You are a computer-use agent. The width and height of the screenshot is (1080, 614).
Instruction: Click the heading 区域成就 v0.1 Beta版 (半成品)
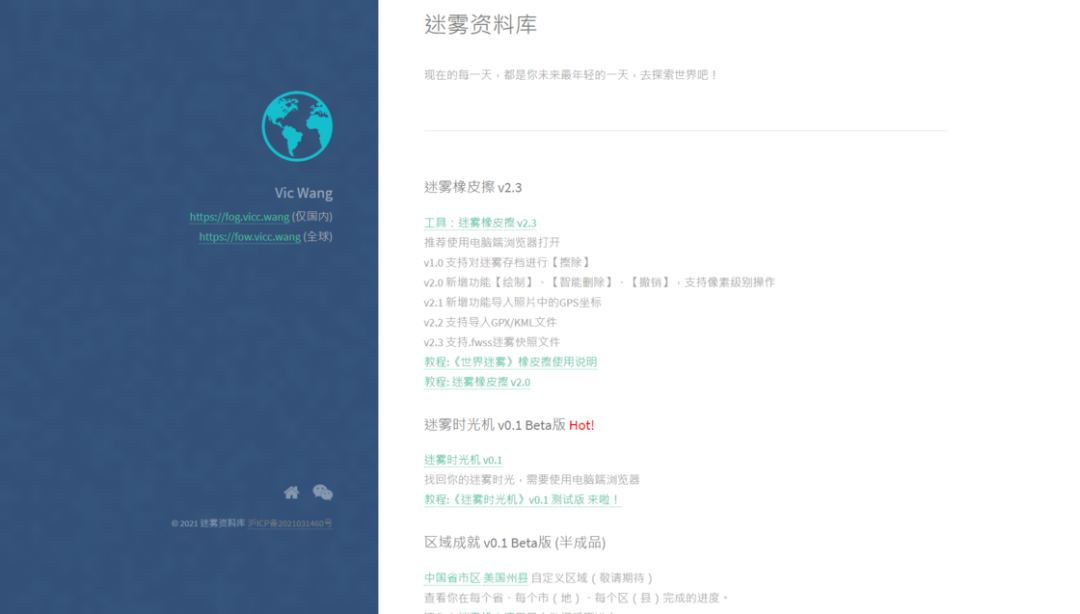pos(515,543)
